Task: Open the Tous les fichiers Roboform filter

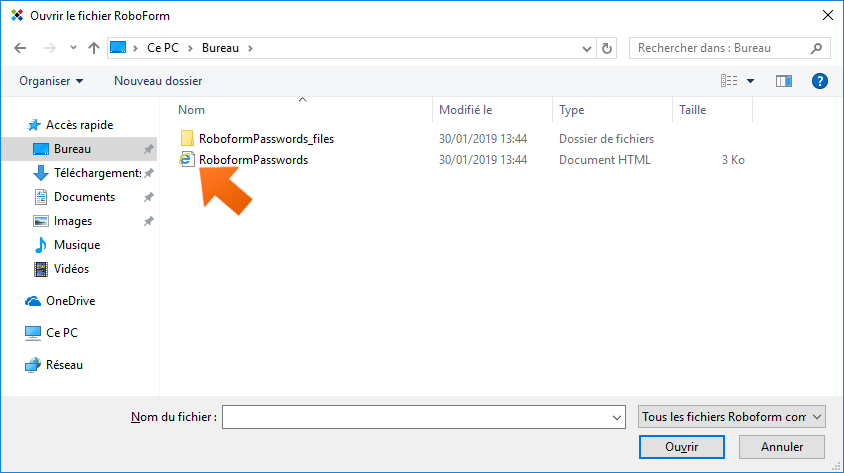Action: tap(732, 417)
